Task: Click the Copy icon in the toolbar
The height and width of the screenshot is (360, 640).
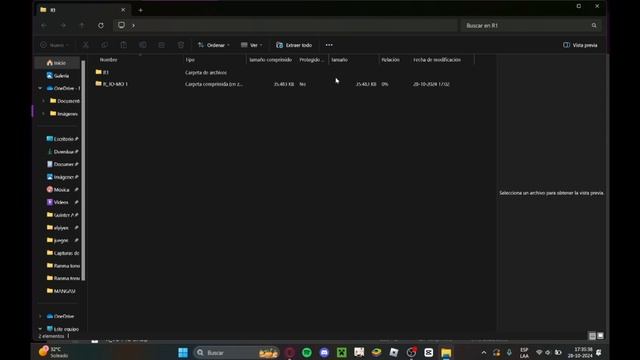Action: click(x=104, y=45)
